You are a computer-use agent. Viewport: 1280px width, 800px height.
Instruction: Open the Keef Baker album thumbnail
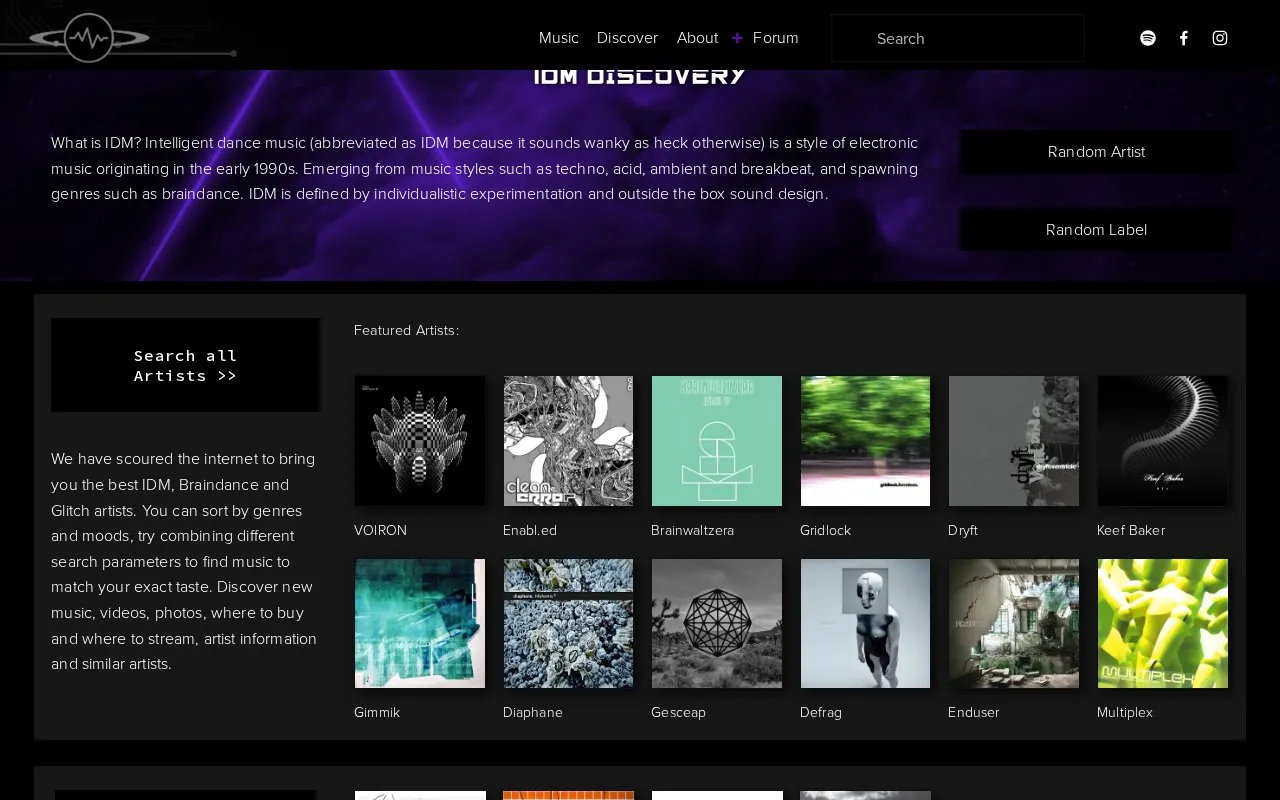point(1162,441)
